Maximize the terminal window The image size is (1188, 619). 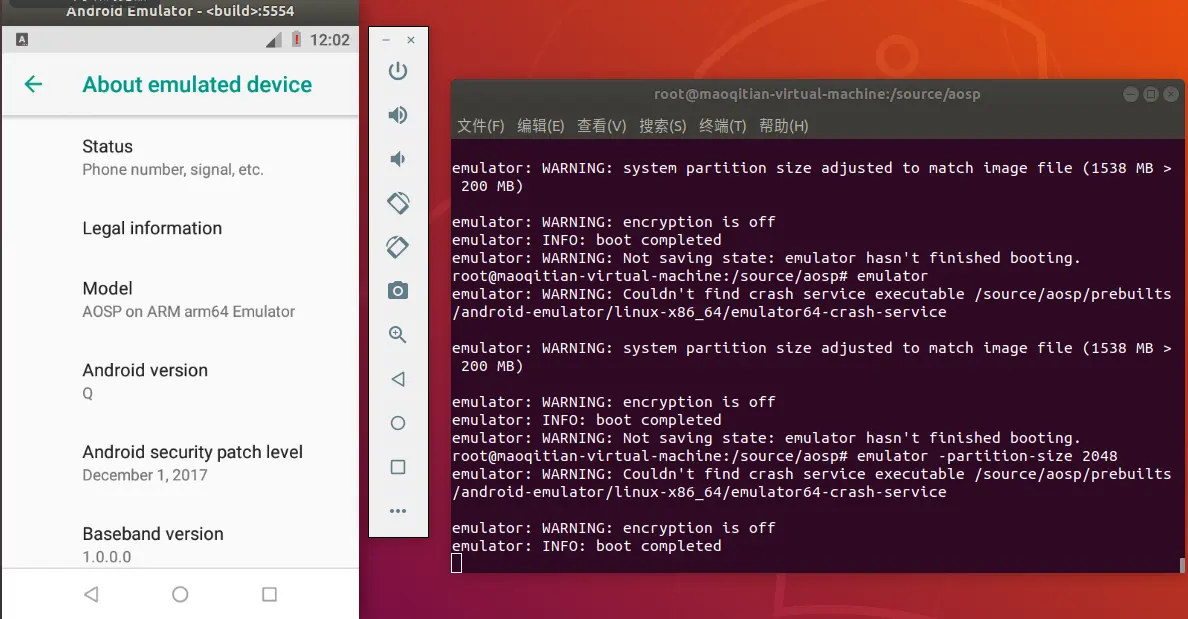[1151, 94]
